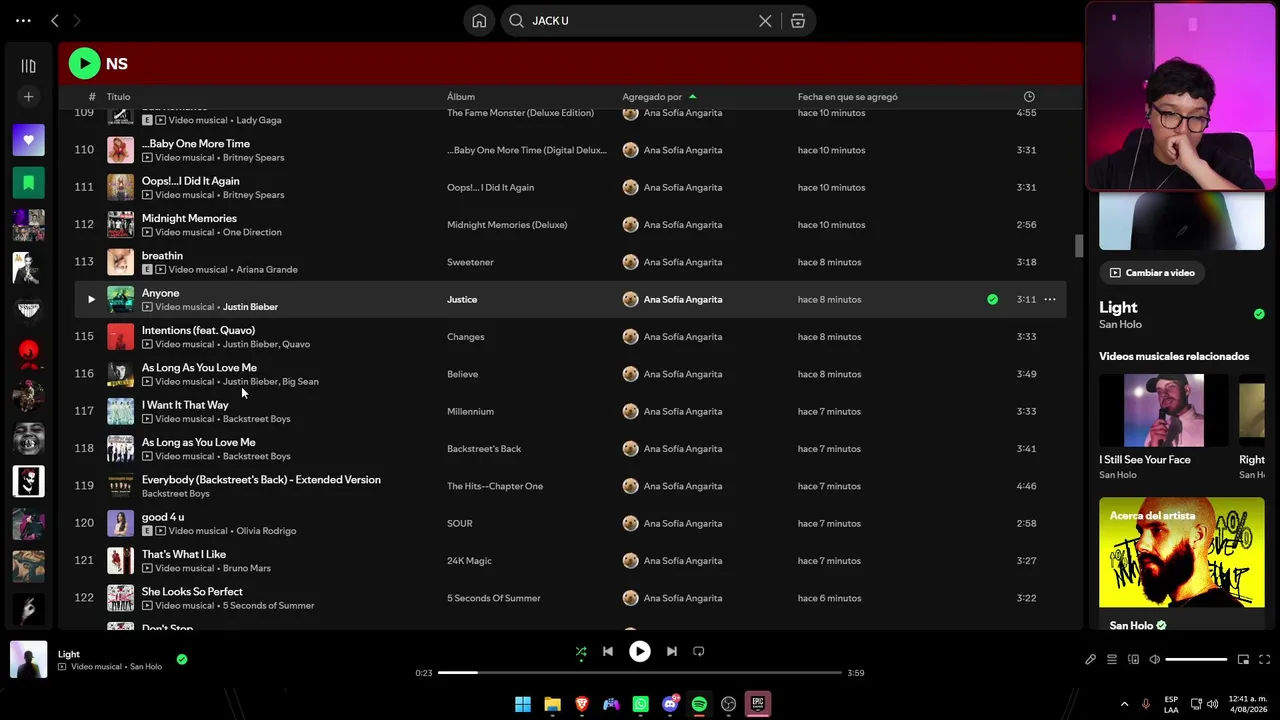Skip to next track

(672, 652)
